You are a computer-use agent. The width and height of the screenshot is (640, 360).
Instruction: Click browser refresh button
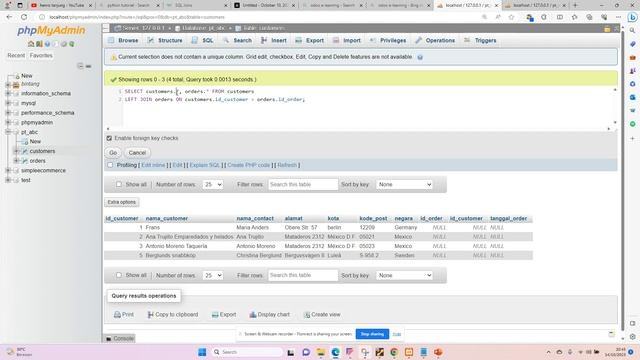pyautogui.click(x=24, y=17)
